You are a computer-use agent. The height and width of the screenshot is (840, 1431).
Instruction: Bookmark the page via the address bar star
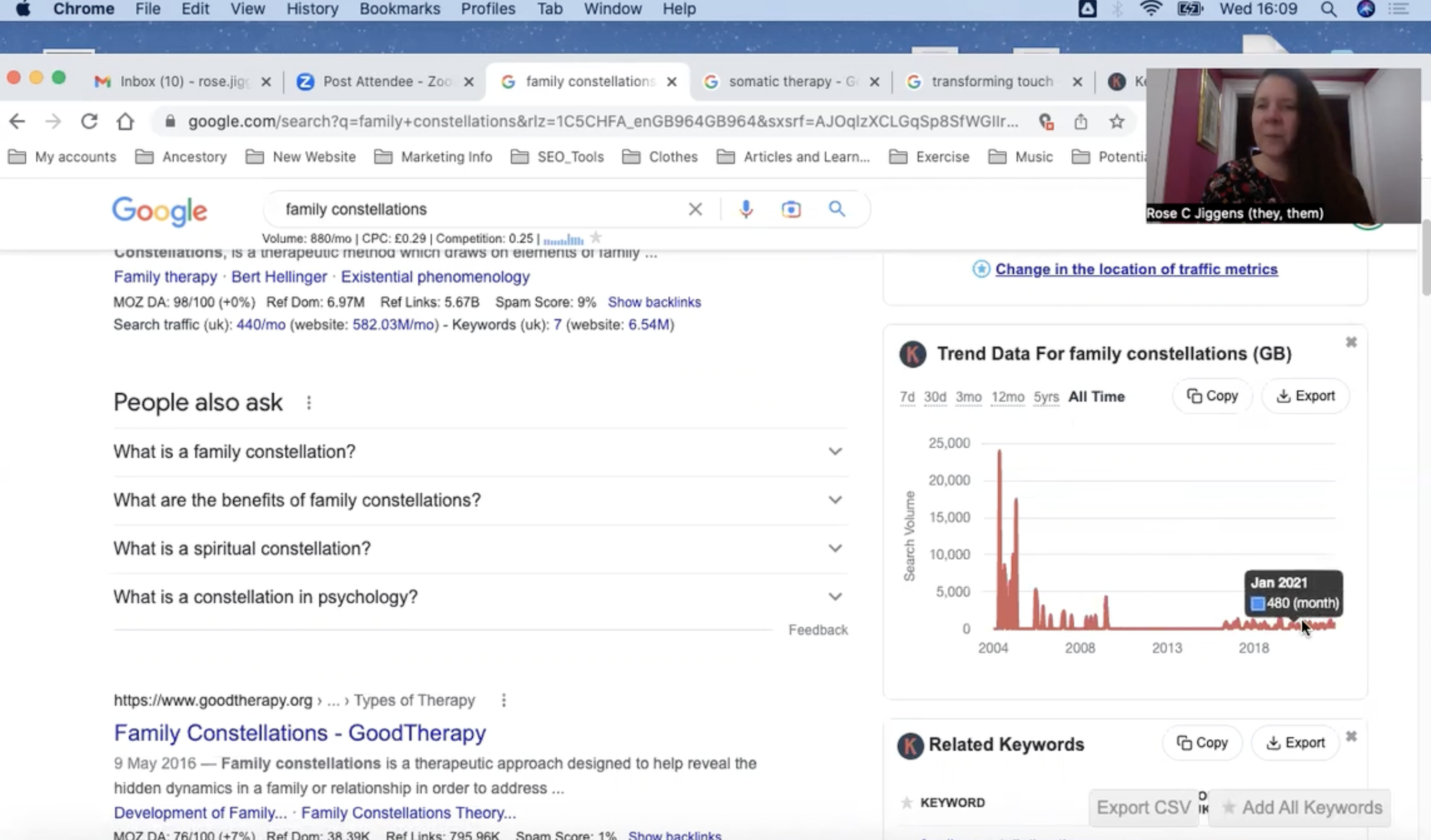[x=1116, y=122]
